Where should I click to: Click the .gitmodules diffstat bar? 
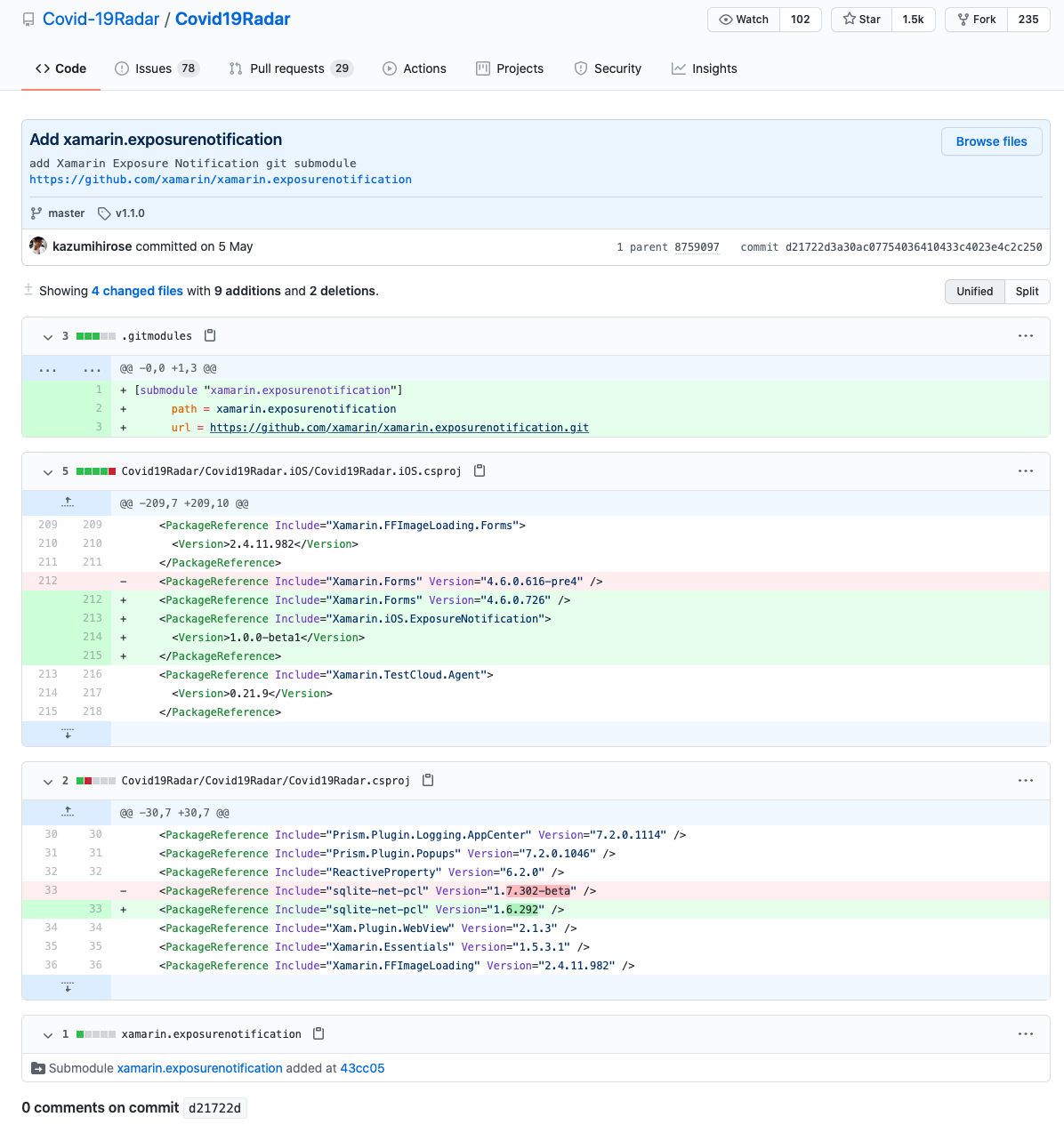click(96, 336)
